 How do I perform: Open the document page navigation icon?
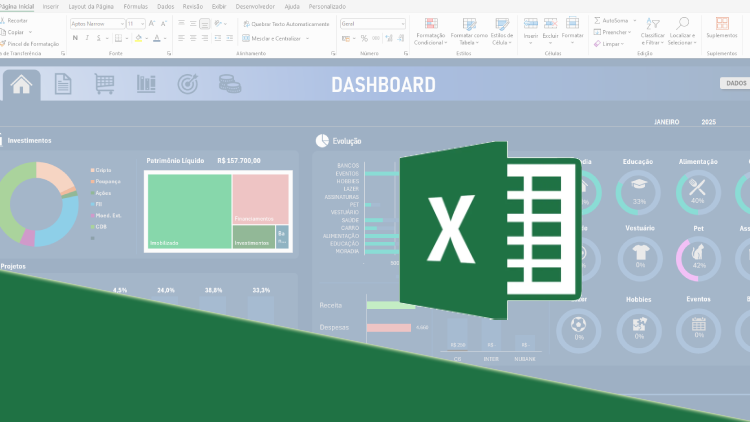point(63,84)
